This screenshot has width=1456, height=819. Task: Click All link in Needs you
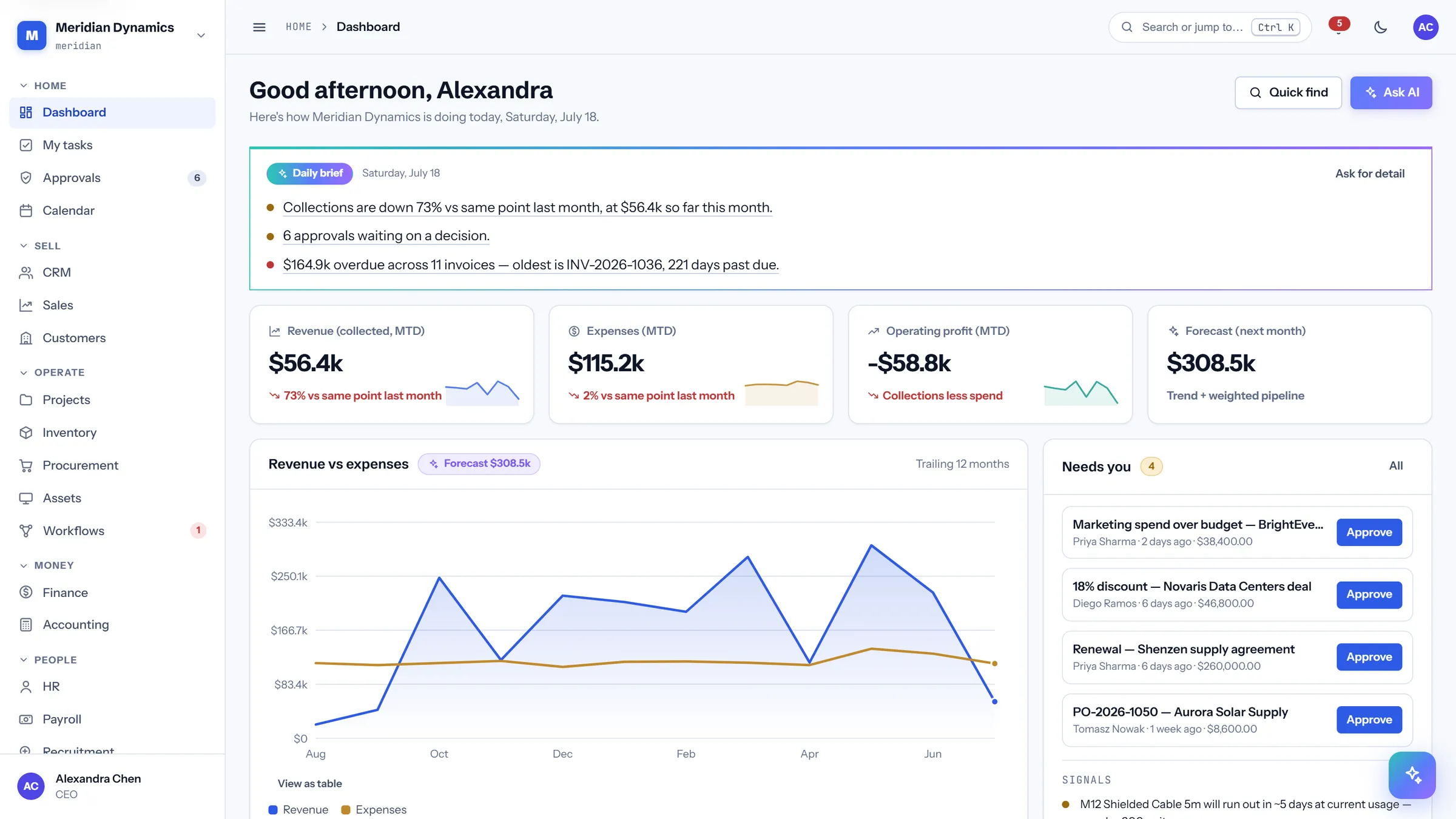pos(1396,466)
